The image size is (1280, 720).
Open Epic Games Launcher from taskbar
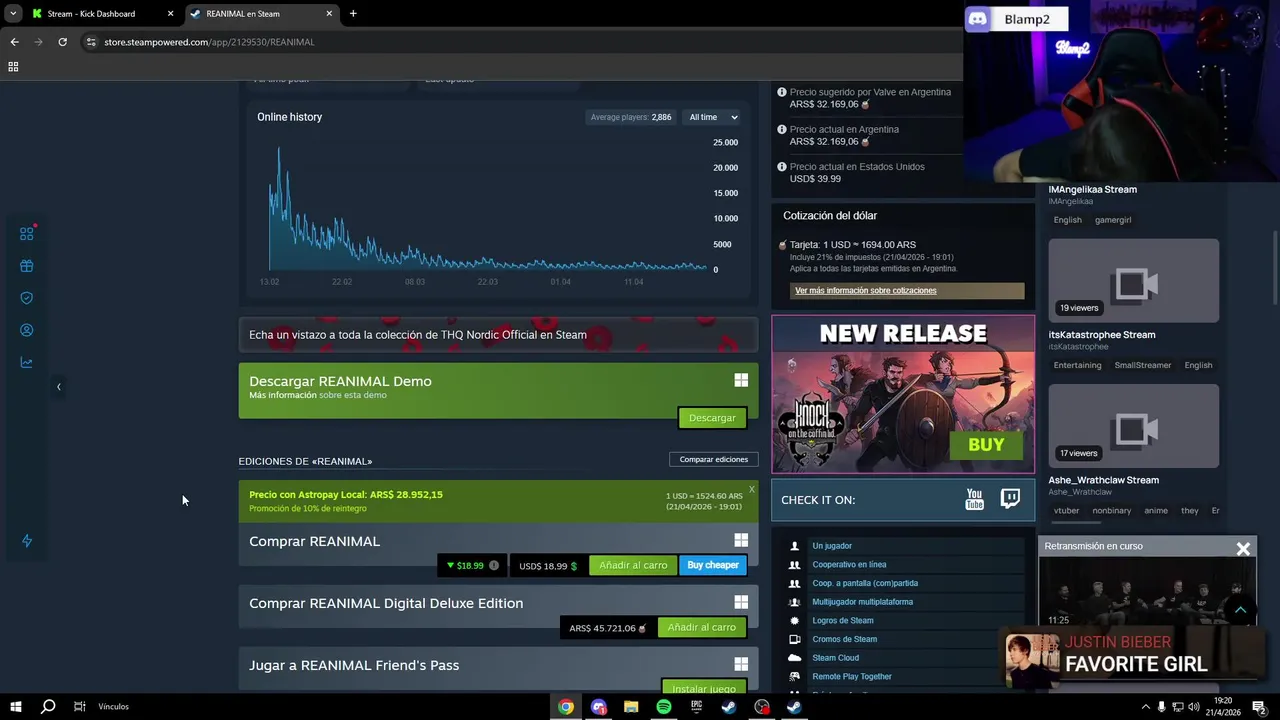pyautogui.click(x=696, y=707)
